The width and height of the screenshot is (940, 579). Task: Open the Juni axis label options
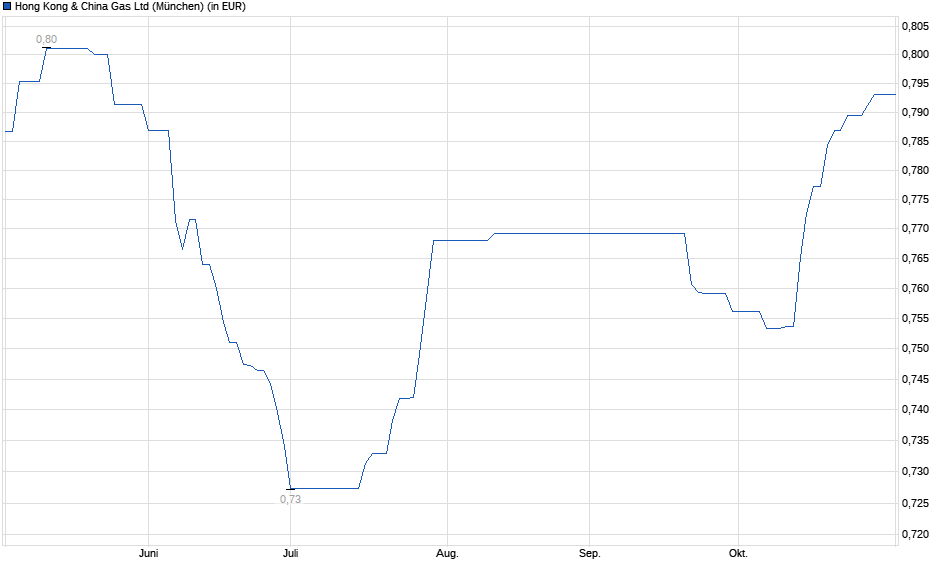coord(146,552)
